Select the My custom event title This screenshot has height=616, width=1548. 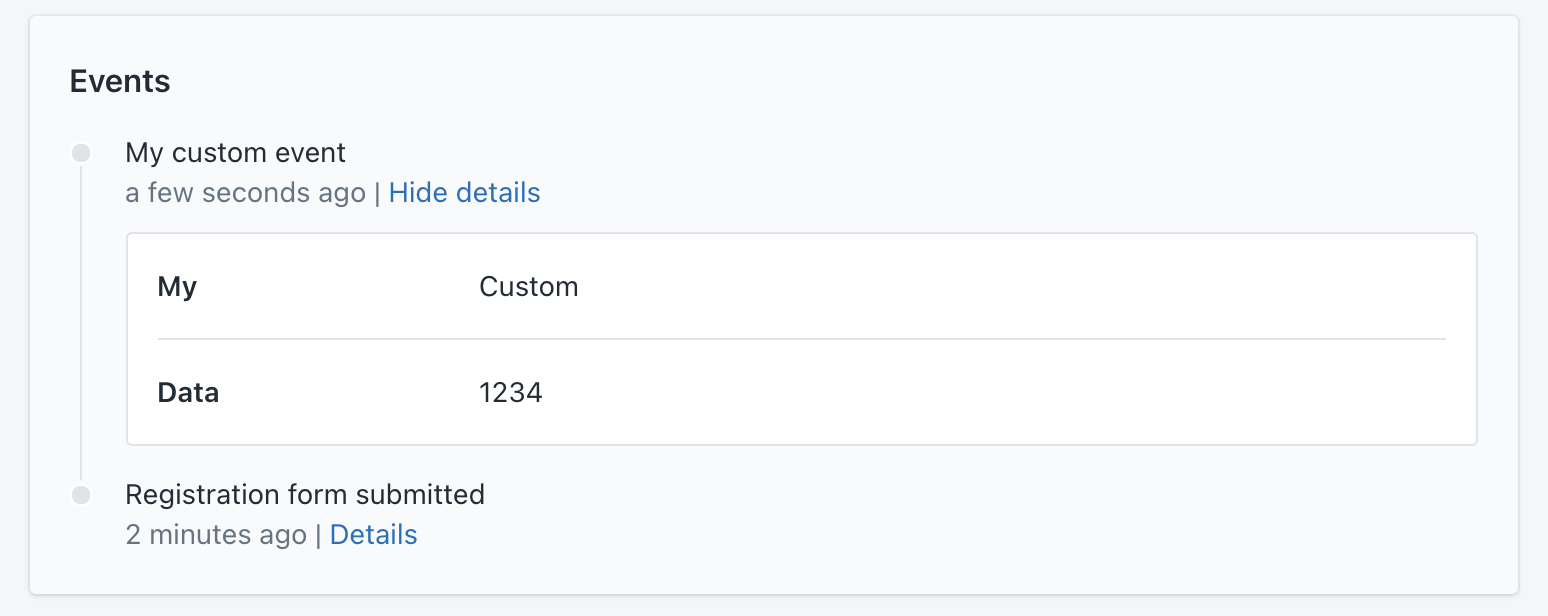[235, 152]
